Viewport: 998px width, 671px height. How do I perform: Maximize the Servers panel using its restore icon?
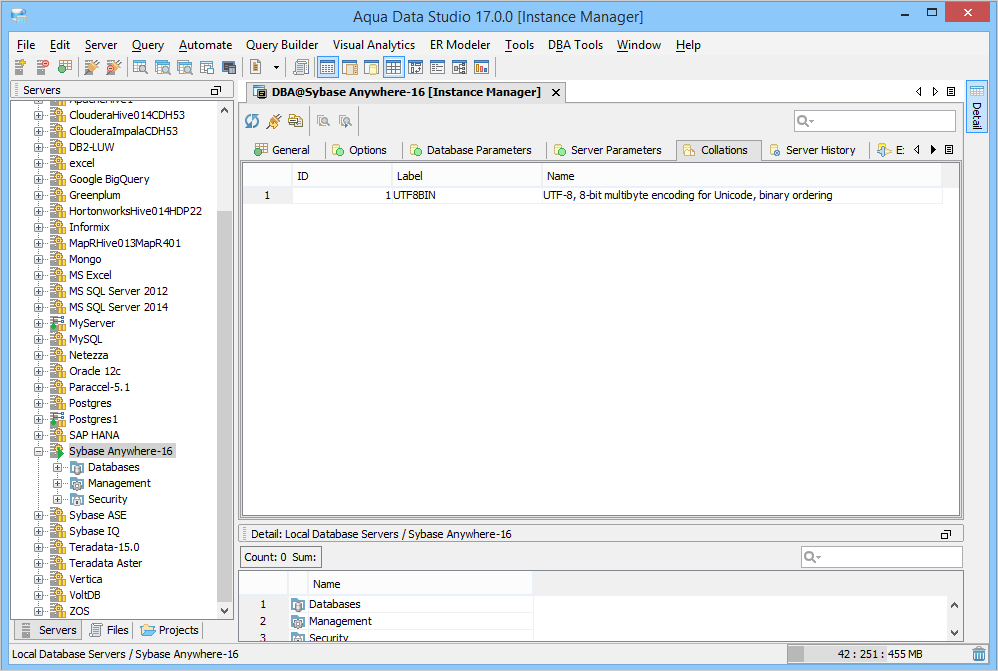click(216, 90)
